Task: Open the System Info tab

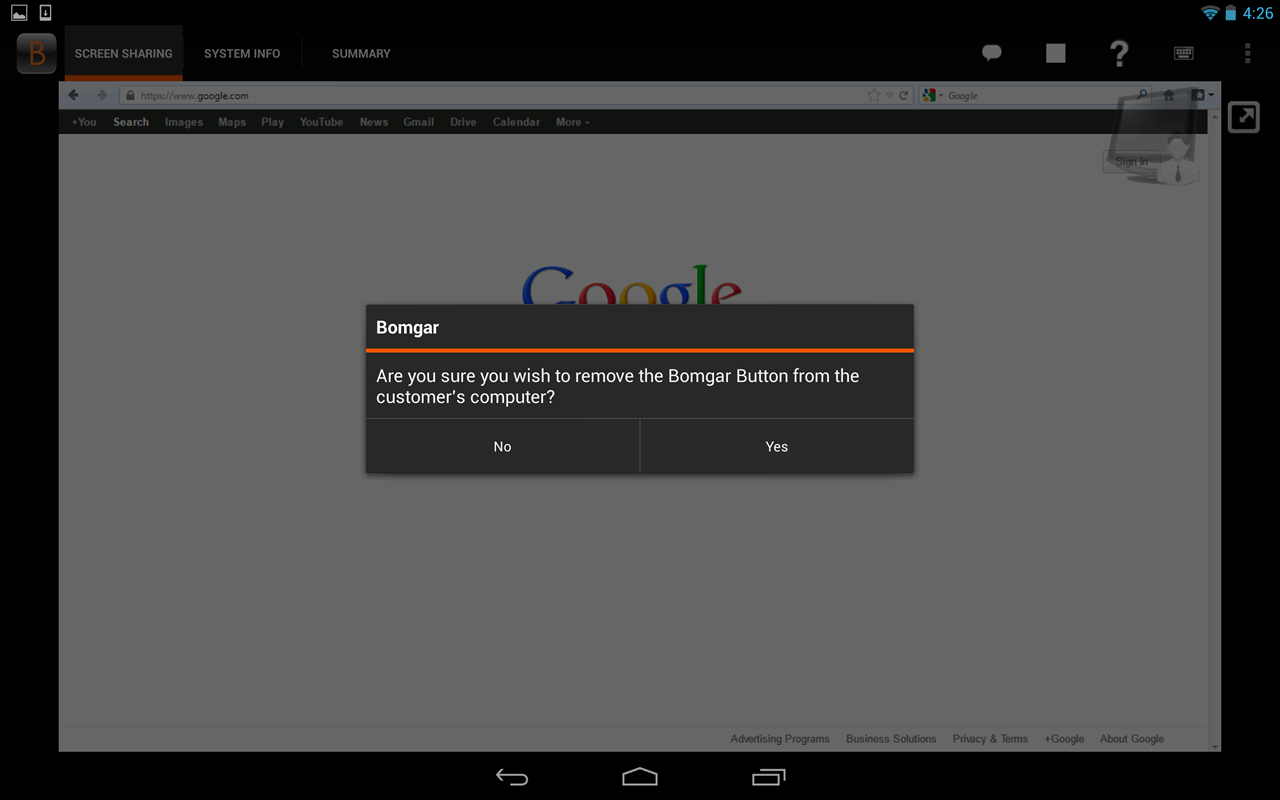Action: [242, 54]
